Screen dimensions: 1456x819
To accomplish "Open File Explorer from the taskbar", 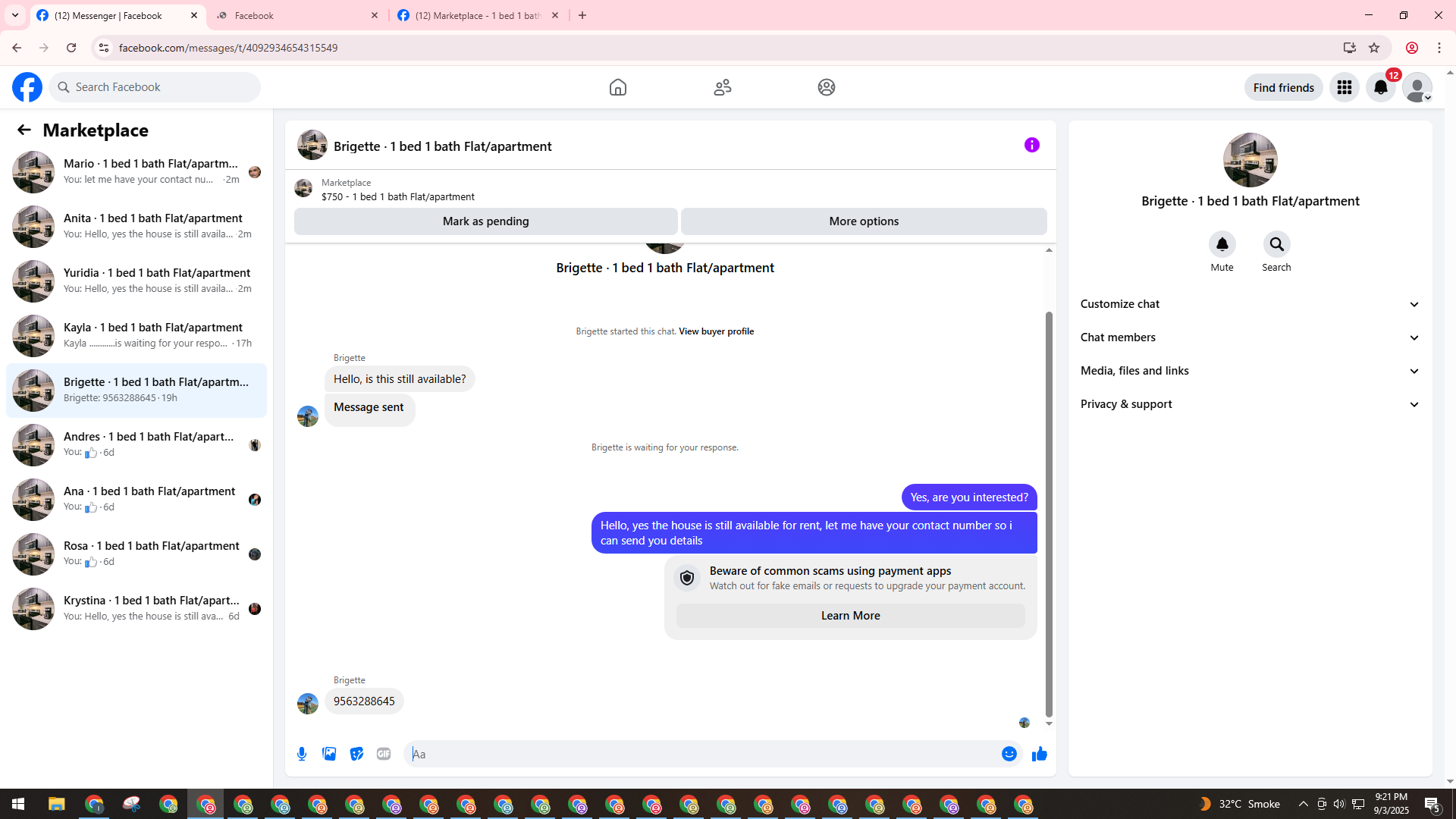I will click(x=57, y=804).
